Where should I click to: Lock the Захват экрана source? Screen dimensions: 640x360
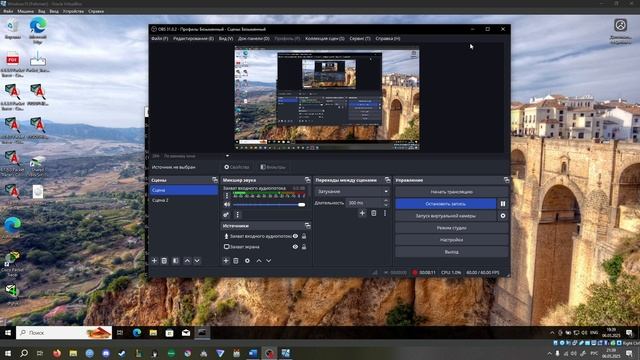click(x=304, y=247)
